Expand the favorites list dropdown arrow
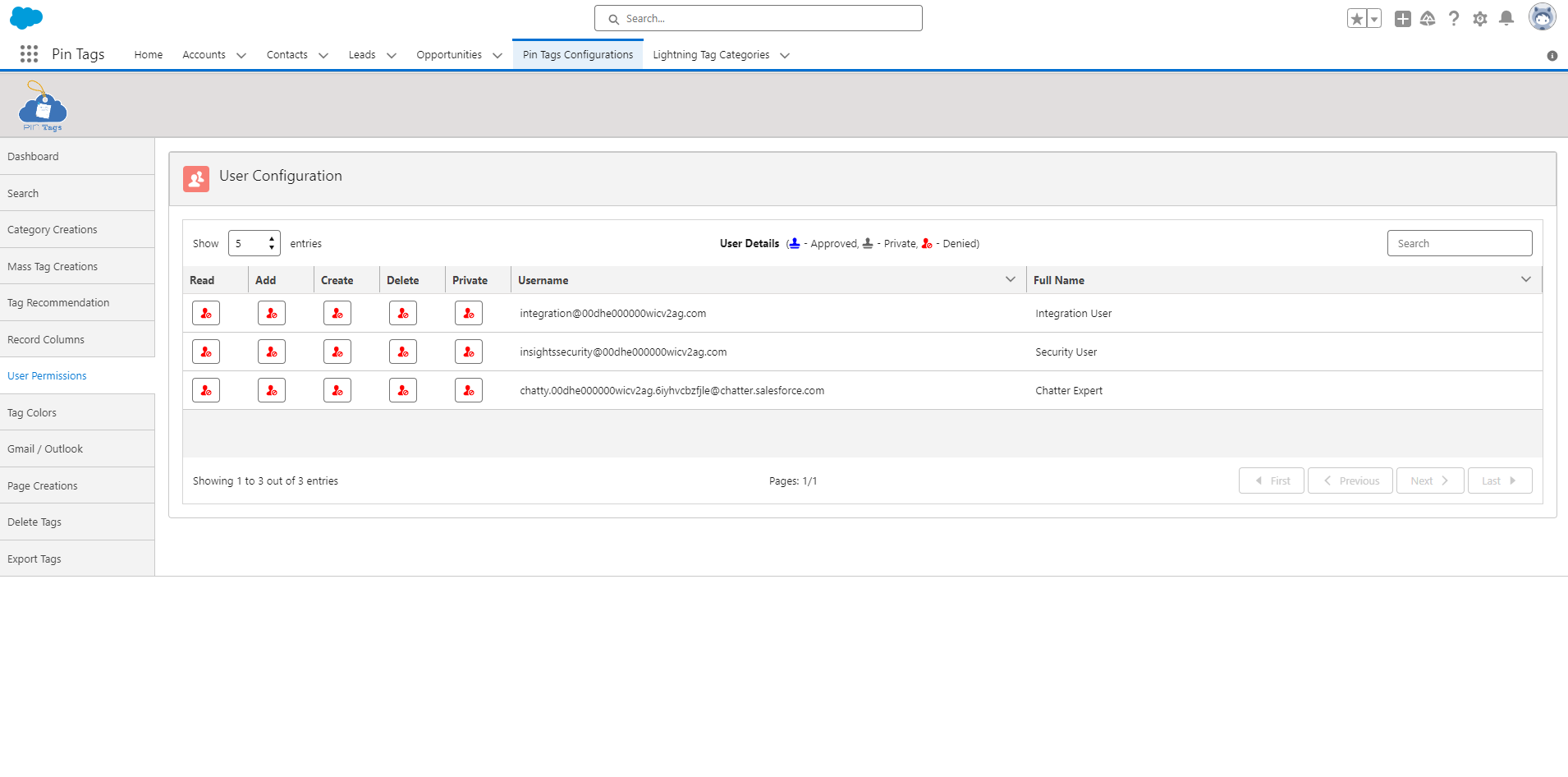 click(1374, 18)
